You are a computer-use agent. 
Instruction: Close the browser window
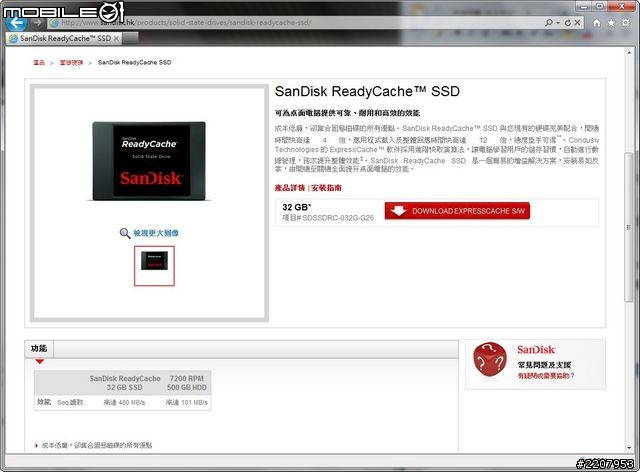coord(622,6)
